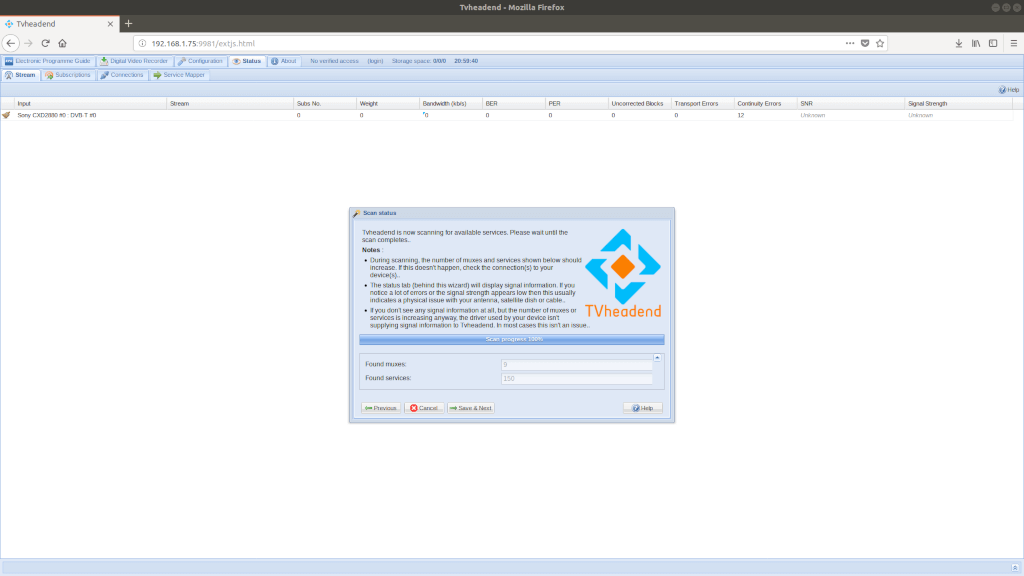Click the Scan progress bar
This screenshot has width=1024, height=576.
click(511, 339)
